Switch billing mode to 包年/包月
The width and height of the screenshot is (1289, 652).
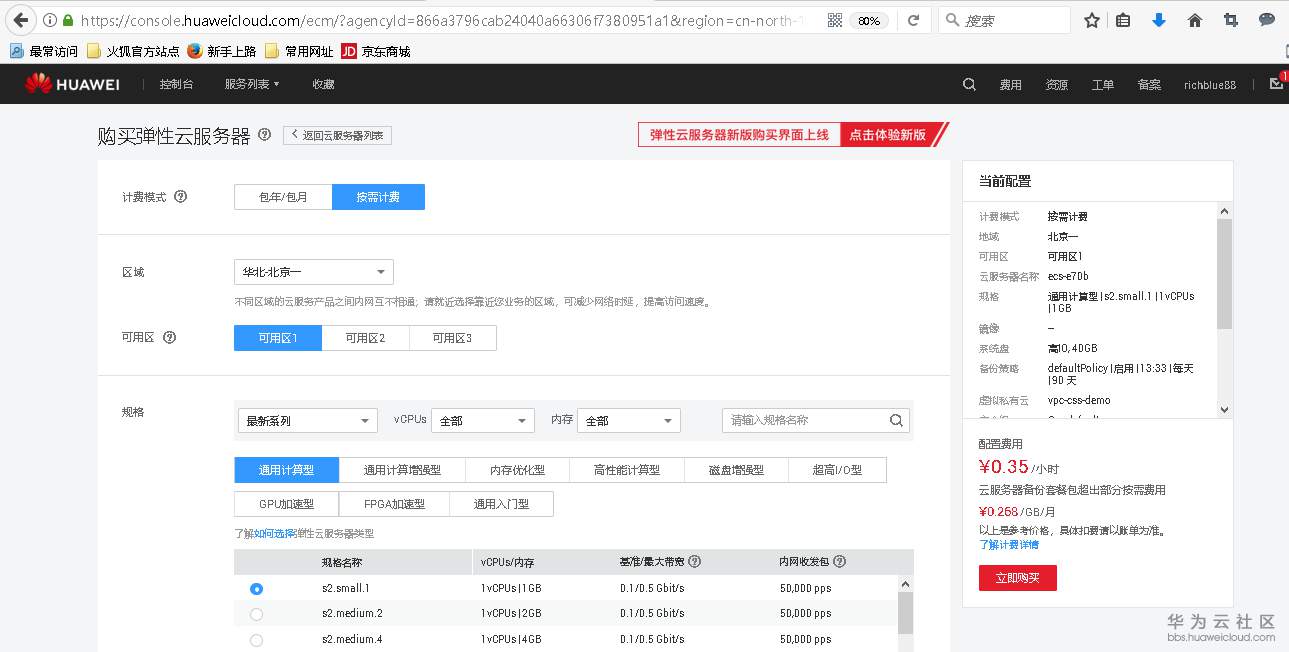[x=283, y=196]
